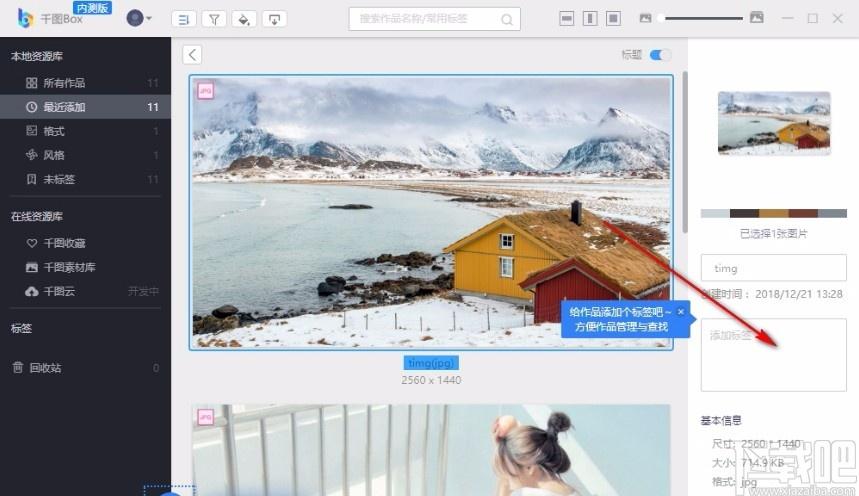Toggle the 标题 title switch

point(660,55)
